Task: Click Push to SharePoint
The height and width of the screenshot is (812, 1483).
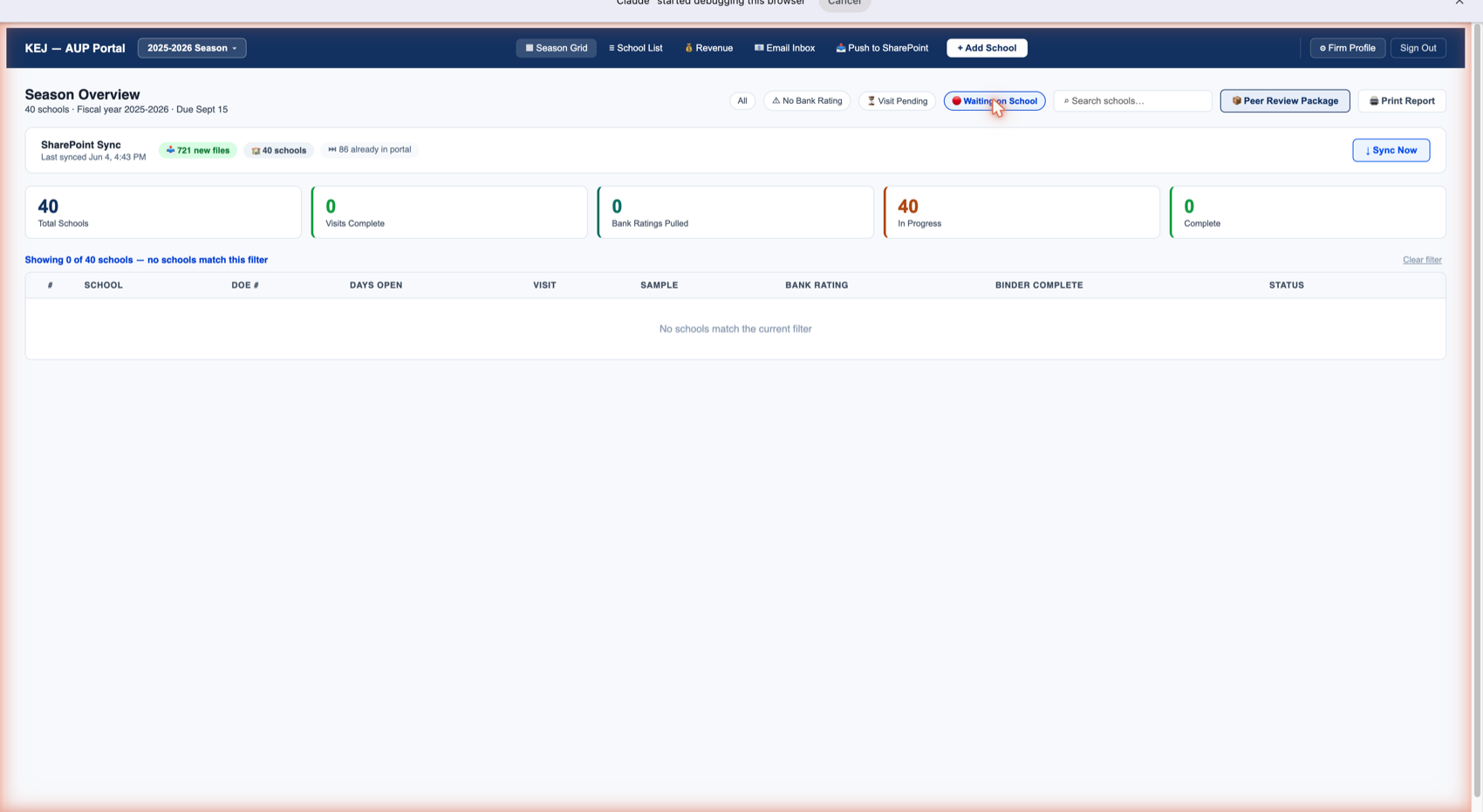Action: point(882,48)
